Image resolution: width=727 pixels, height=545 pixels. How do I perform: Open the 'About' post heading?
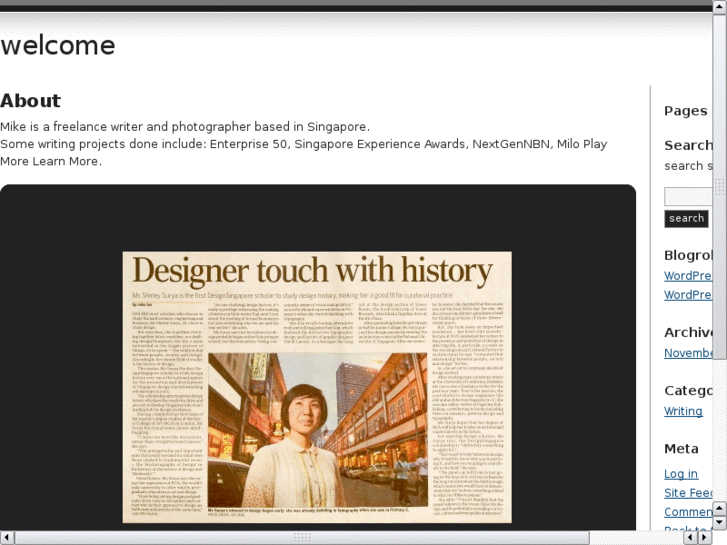(x=30, y=101)
